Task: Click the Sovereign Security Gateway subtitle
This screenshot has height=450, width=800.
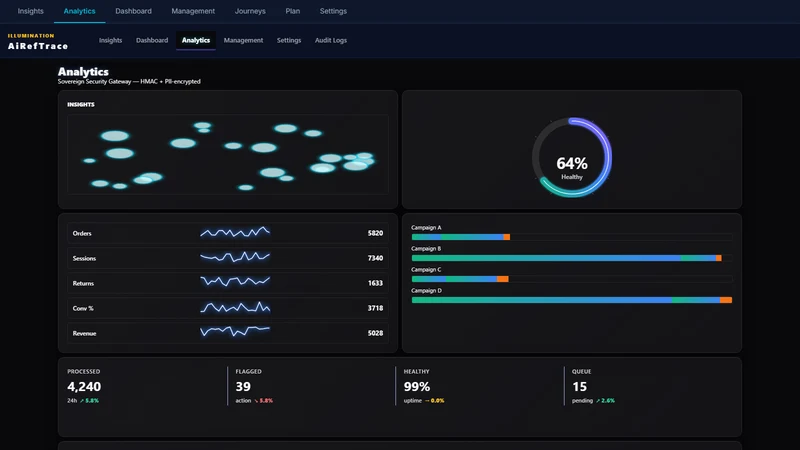Action: pos(129,82)
